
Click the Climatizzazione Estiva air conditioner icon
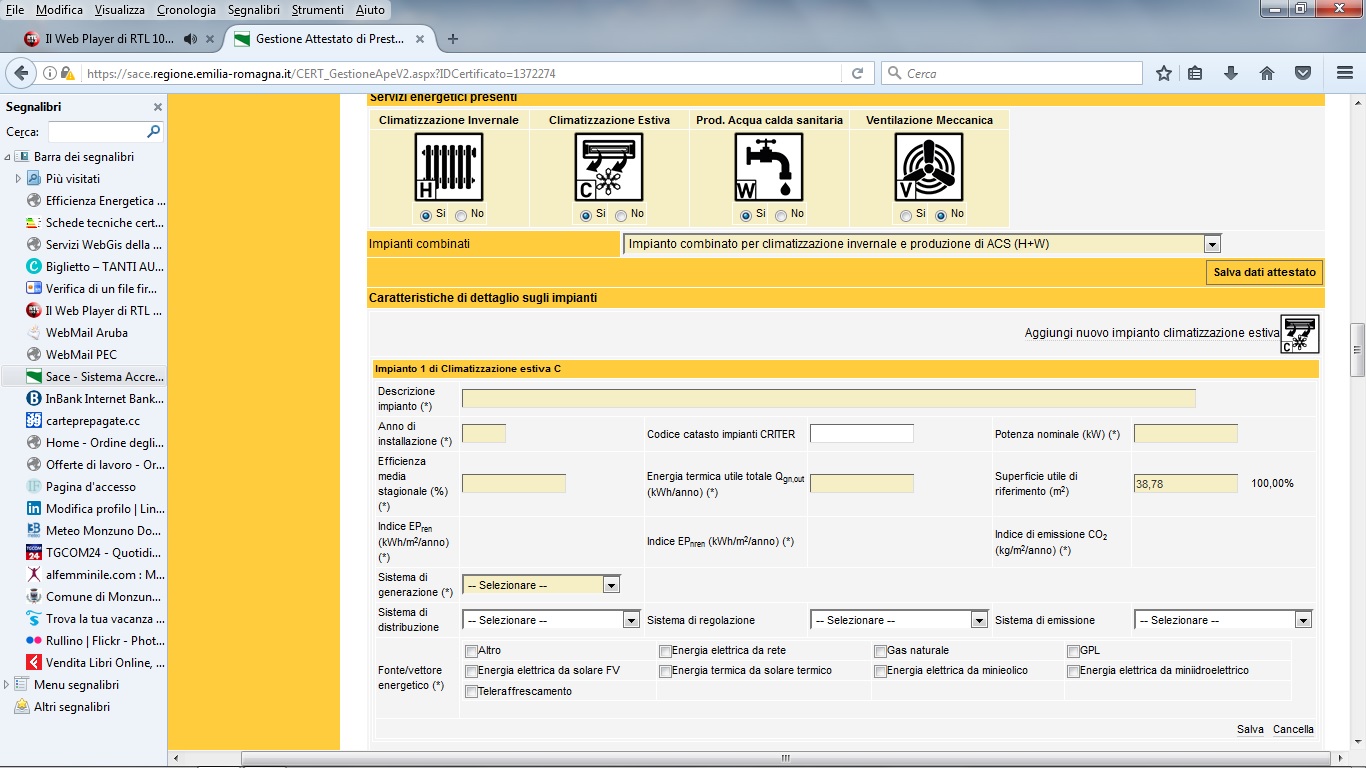coord(608,167)
